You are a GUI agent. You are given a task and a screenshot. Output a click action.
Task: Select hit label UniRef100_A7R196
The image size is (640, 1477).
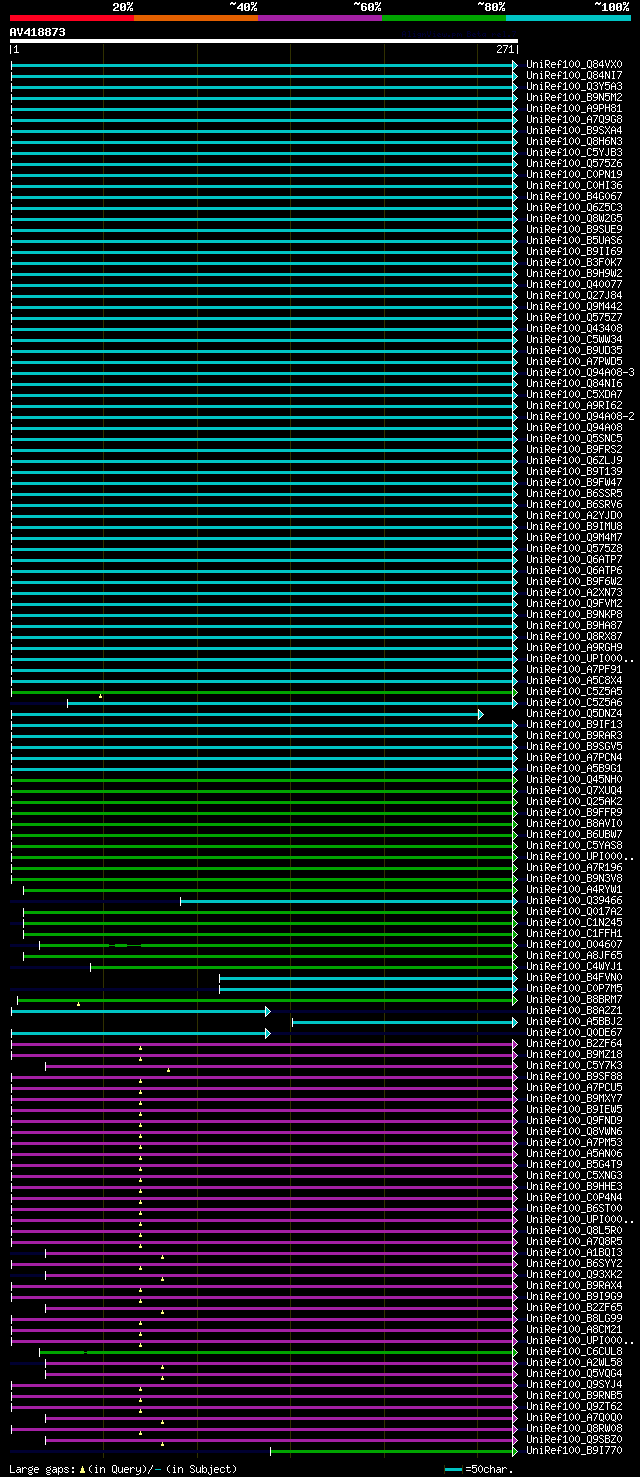[x=573, y=867]
